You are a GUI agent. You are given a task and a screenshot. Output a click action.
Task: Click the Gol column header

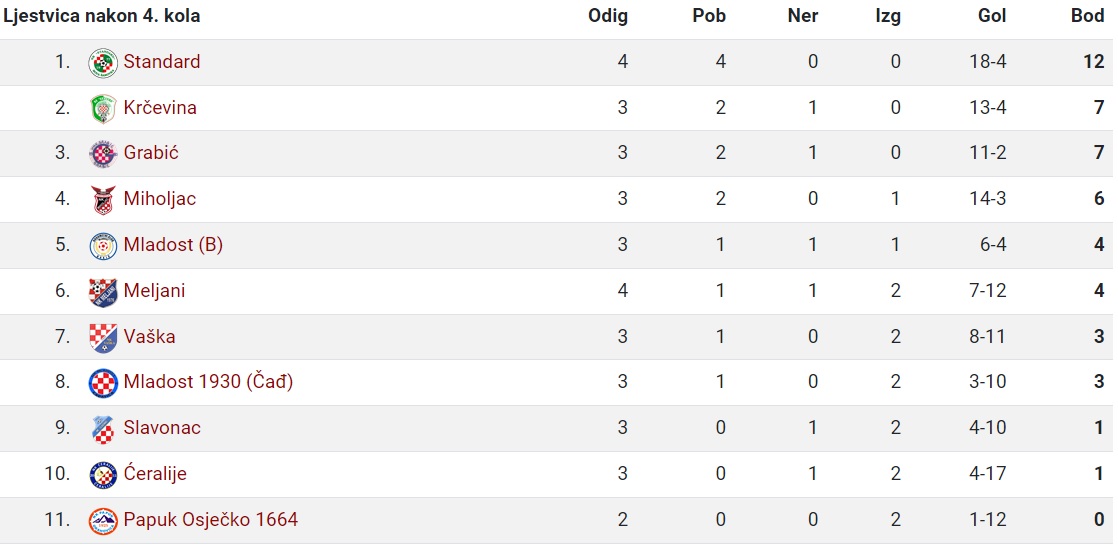[x=992, y=16]
